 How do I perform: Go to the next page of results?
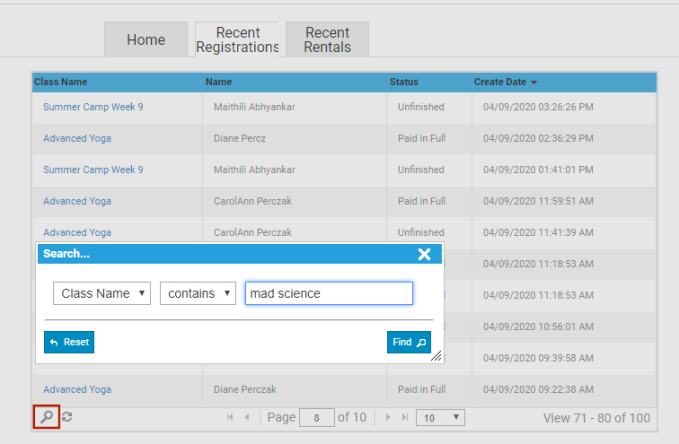[x=388, y=417]
